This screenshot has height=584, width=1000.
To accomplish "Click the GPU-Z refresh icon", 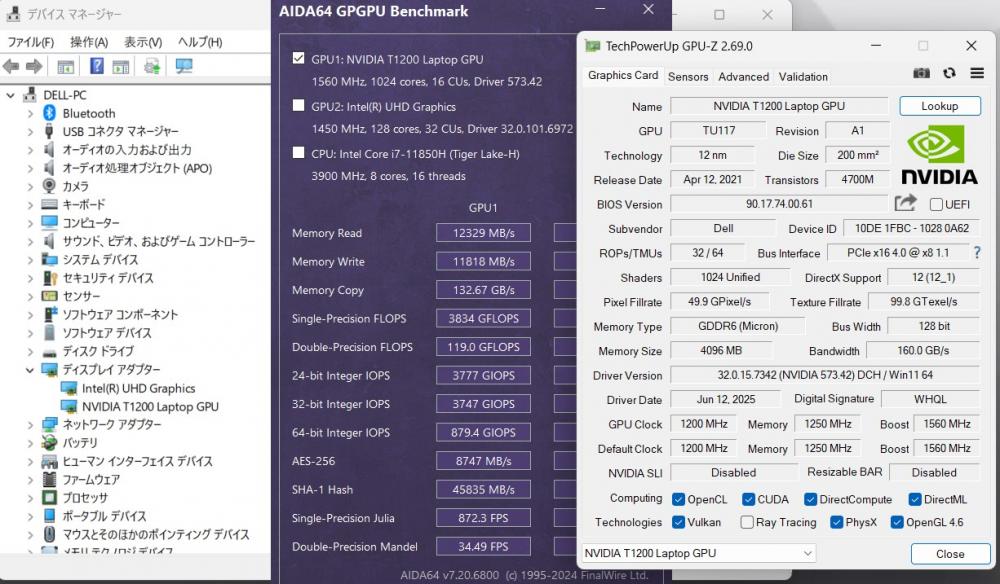I will coord(949,73).
